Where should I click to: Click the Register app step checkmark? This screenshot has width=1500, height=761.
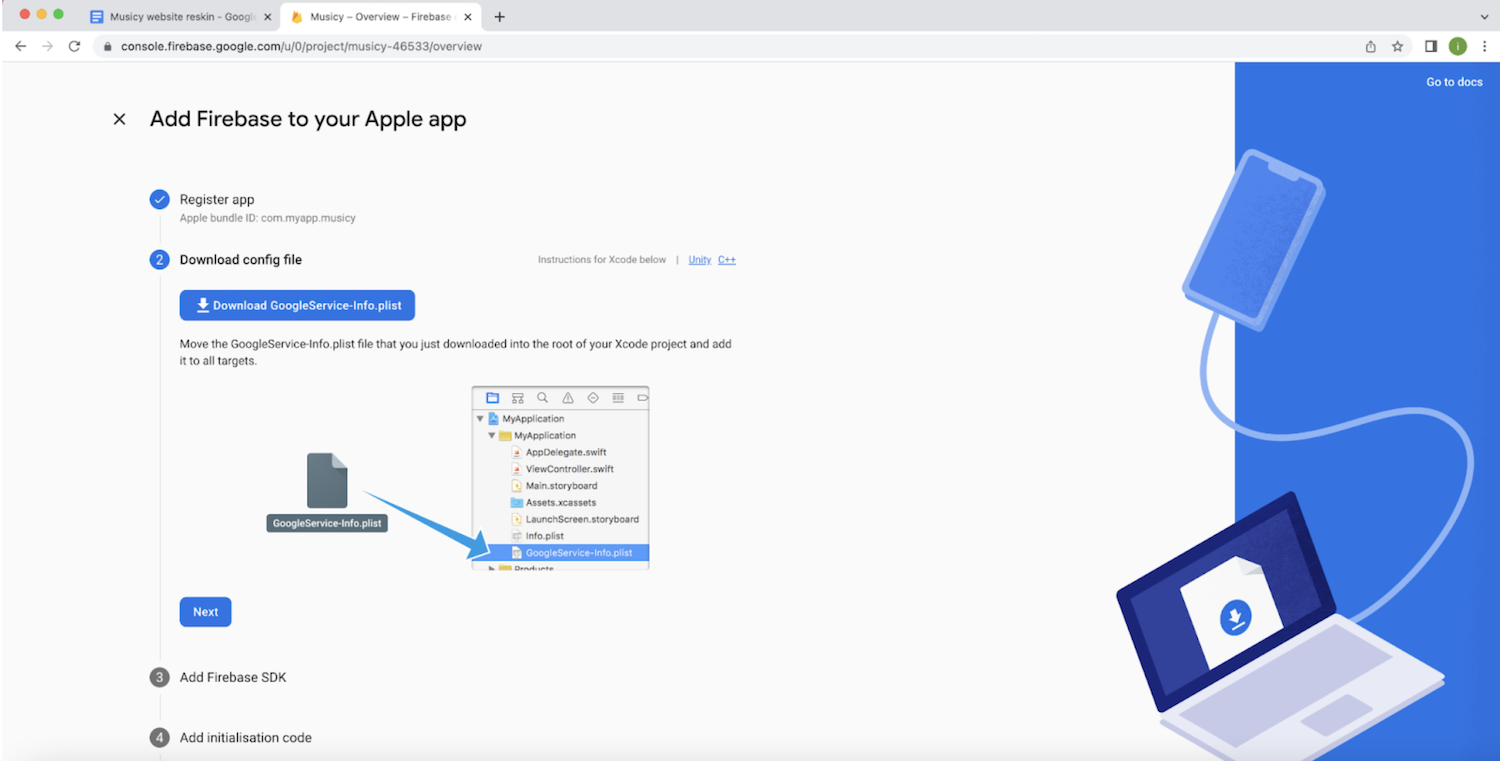pyautogui.click(x=159, y=200)
